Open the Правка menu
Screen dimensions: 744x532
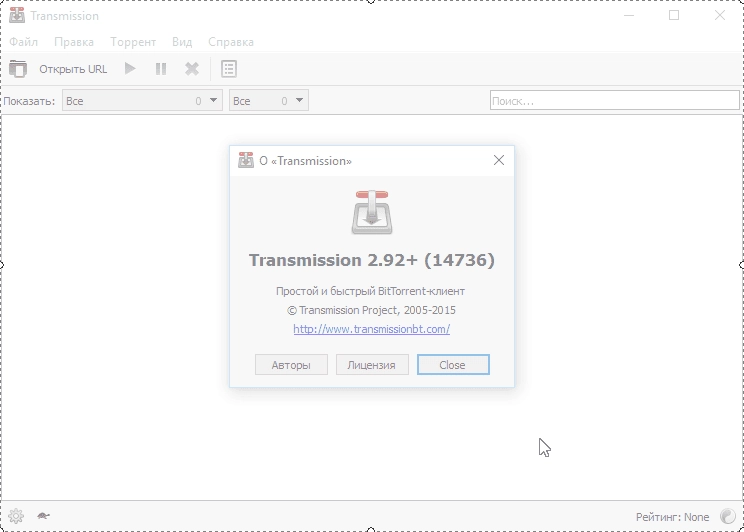pyautogui.click(x=74, y=42)
